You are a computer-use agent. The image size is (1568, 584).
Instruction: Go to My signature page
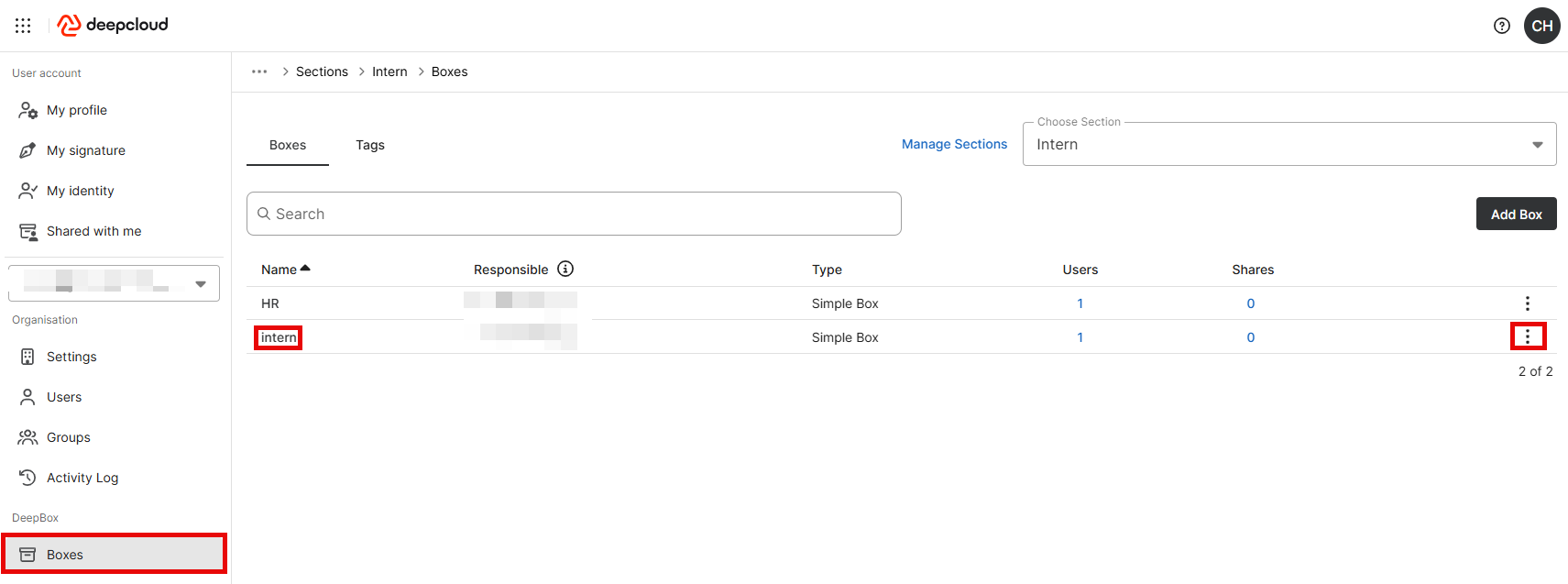[85, 150]
